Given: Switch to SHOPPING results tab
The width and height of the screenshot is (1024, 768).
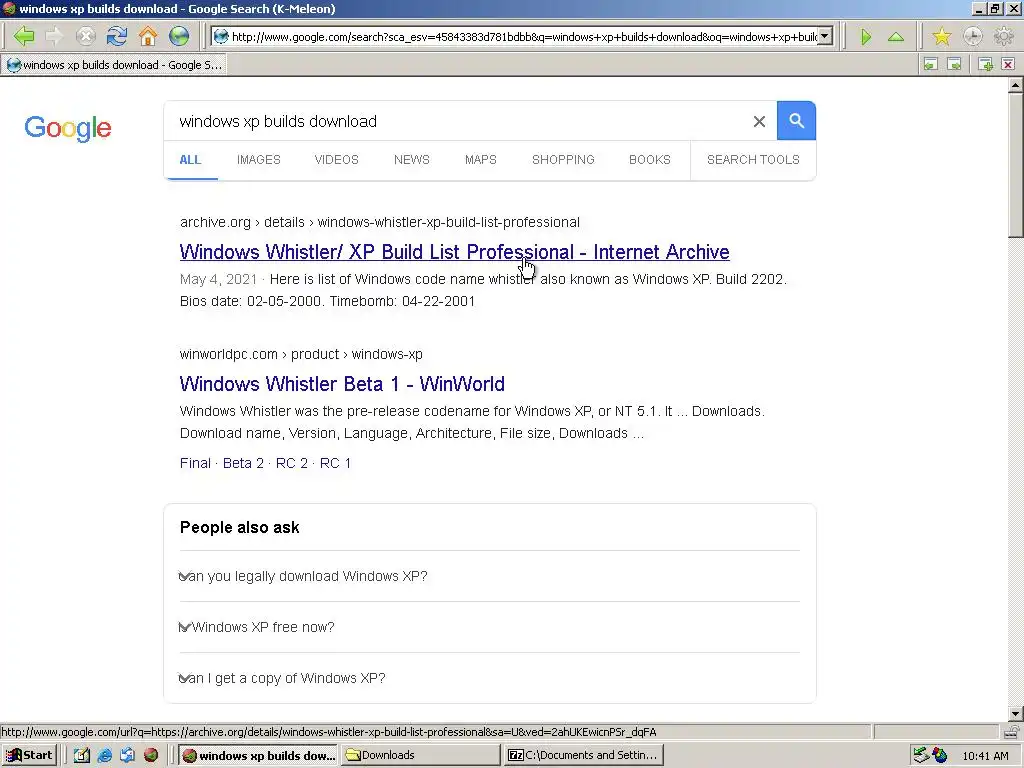Looking at the screenshot, I should (563, 160).
